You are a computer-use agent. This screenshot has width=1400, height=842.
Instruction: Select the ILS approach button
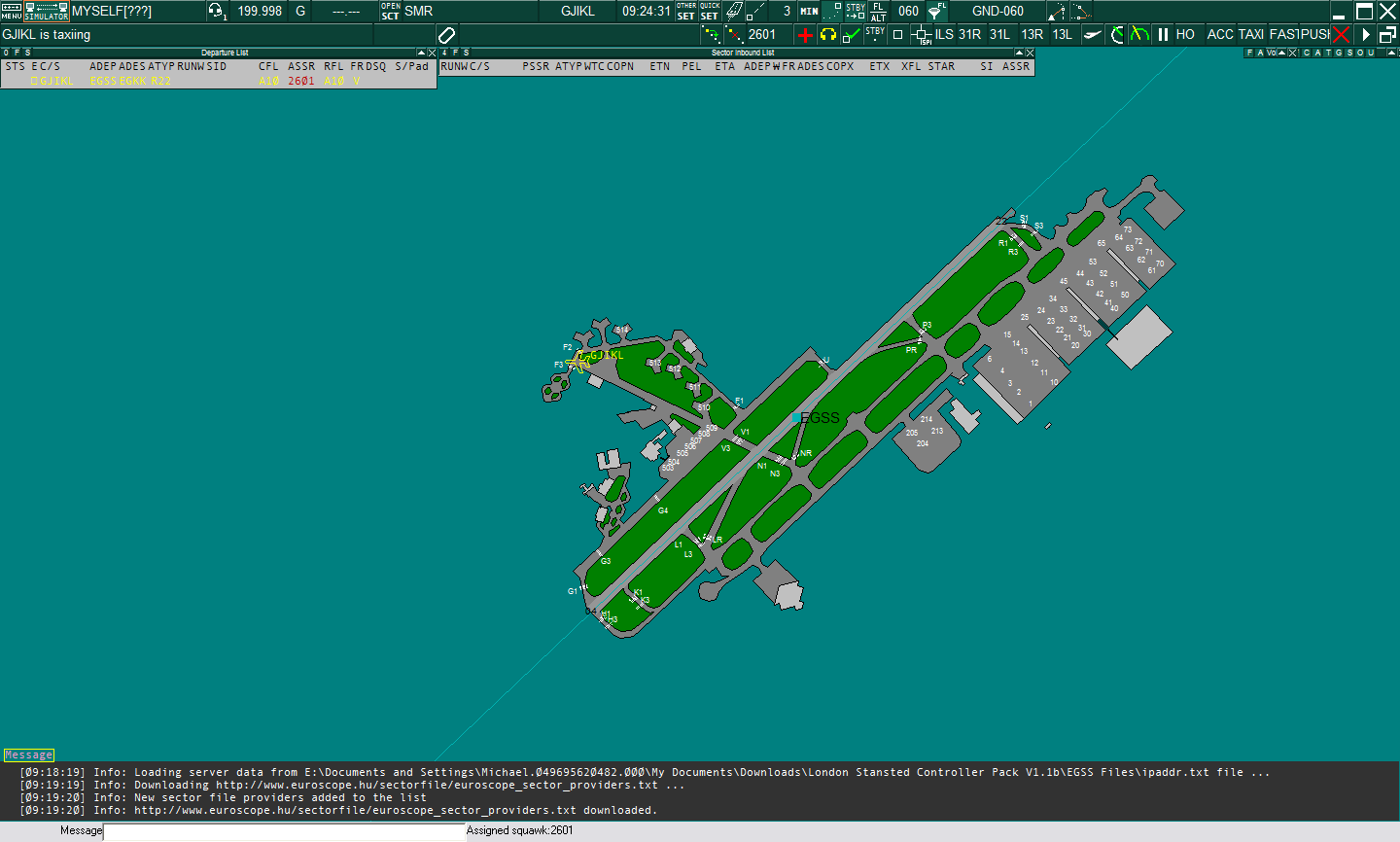pos(944,35)
